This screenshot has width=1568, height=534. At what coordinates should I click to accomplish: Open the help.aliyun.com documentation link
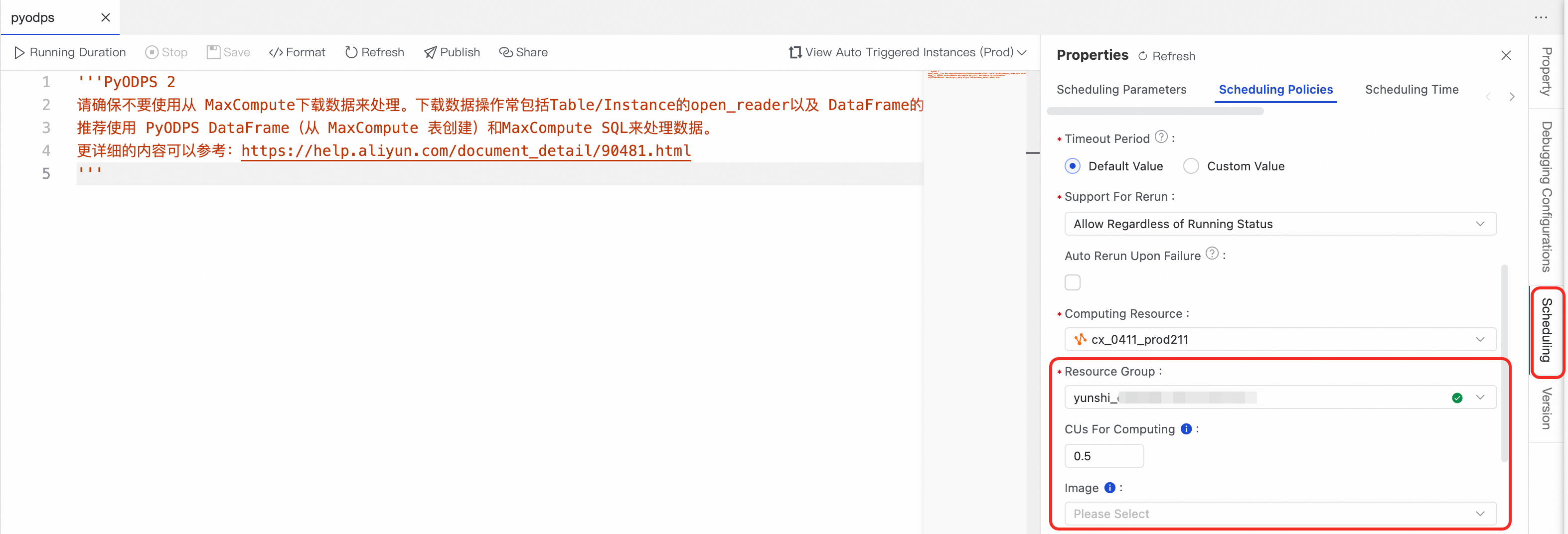(x=466, y=151)
